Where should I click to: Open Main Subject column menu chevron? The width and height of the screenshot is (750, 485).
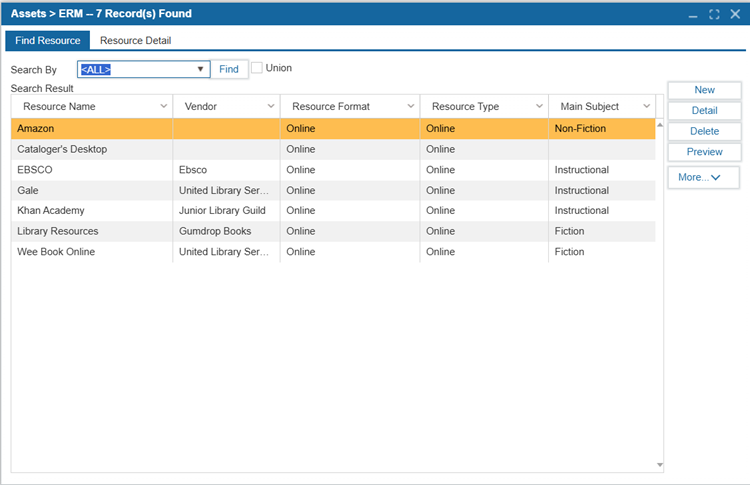pos(646,107)
